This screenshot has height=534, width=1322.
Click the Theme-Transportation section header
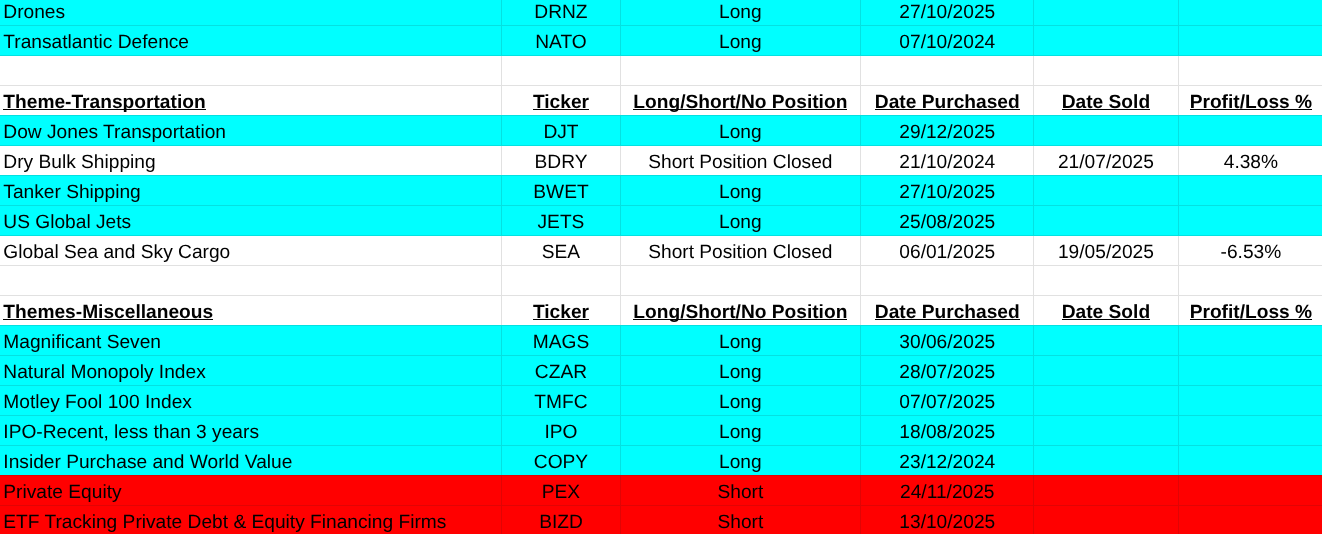click(104, 102)
